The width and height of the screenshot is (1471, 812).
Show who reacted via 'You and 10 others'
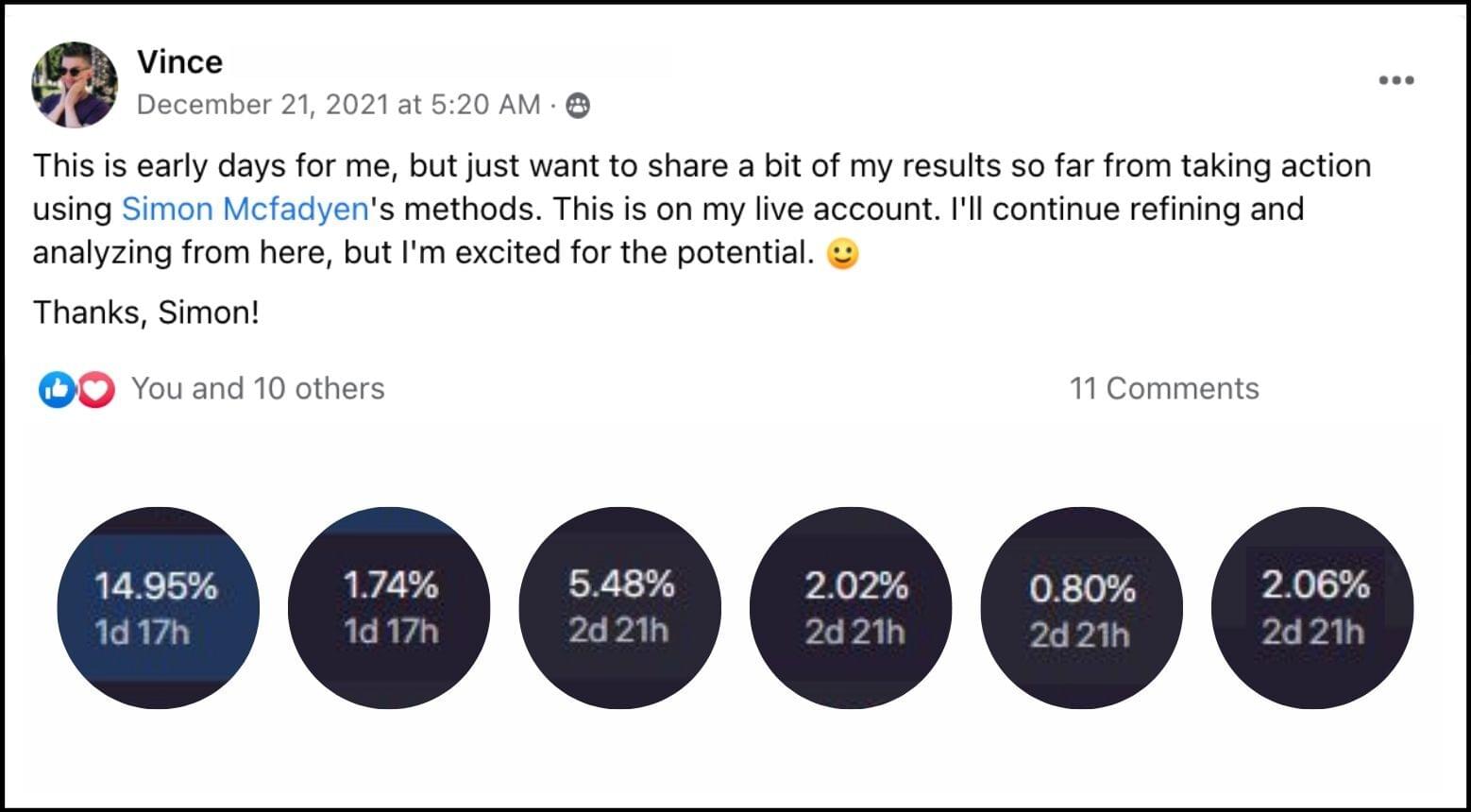258,388
